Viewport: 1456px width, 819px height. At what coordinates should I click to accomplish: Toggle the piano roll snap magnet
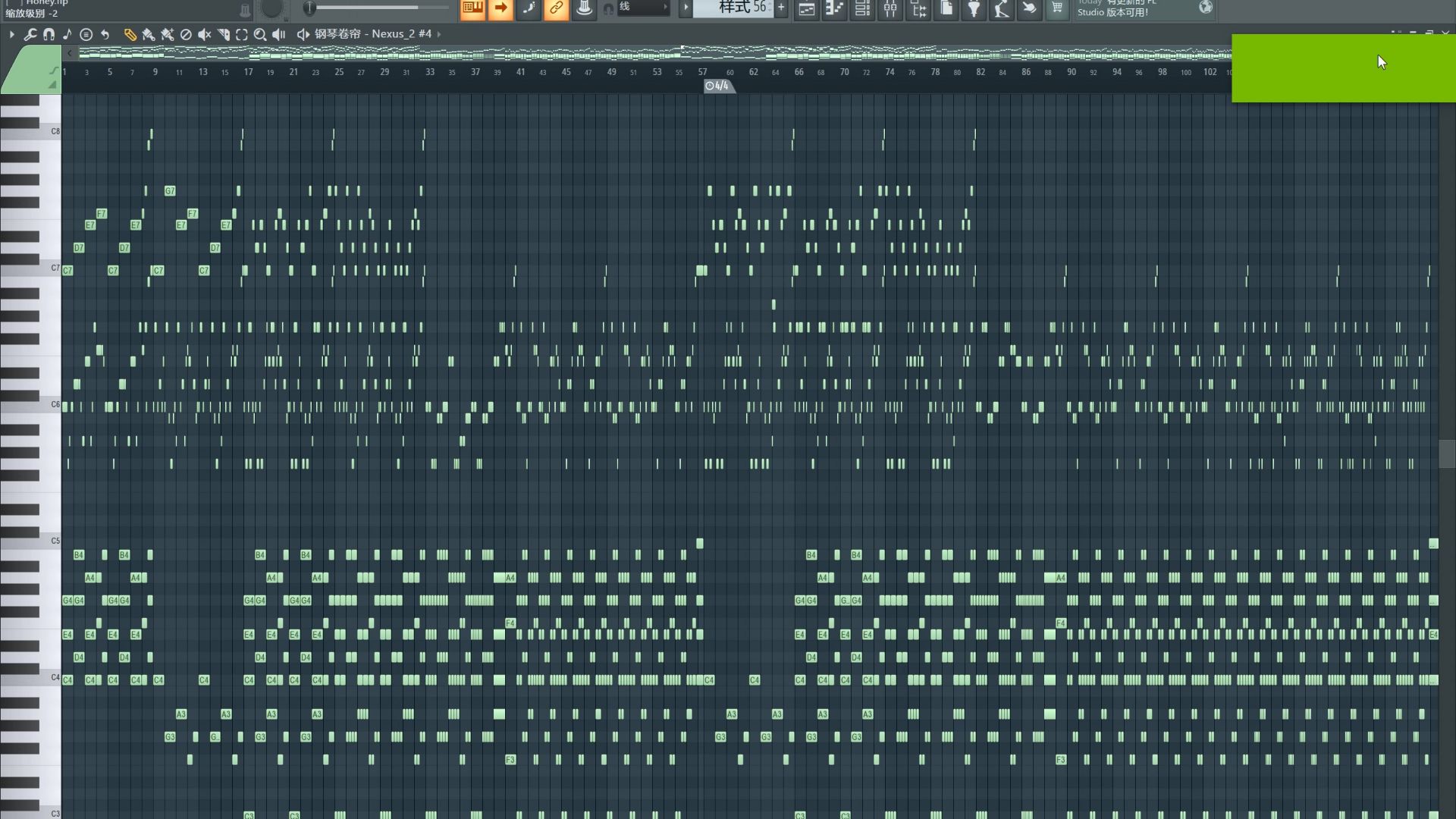pos(49,34)
